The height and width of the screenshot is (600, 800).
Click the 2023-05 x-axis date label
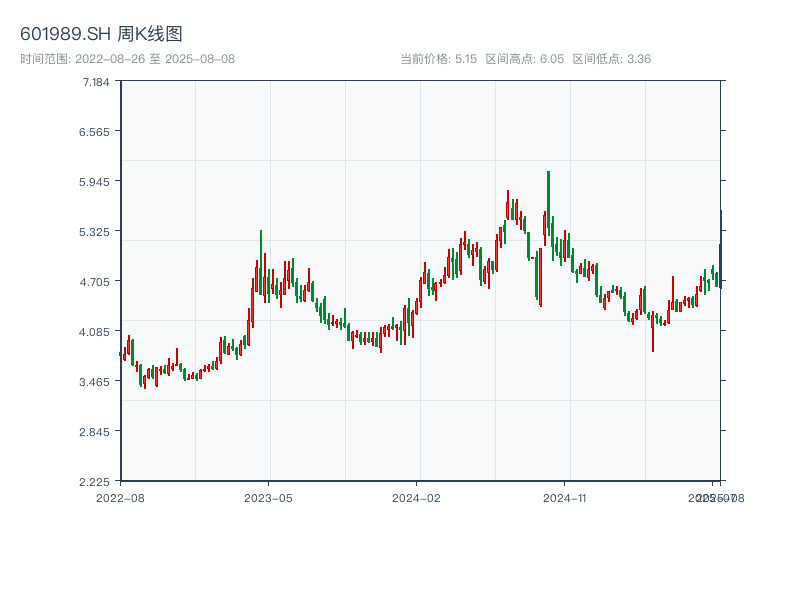tap(268, 497)
